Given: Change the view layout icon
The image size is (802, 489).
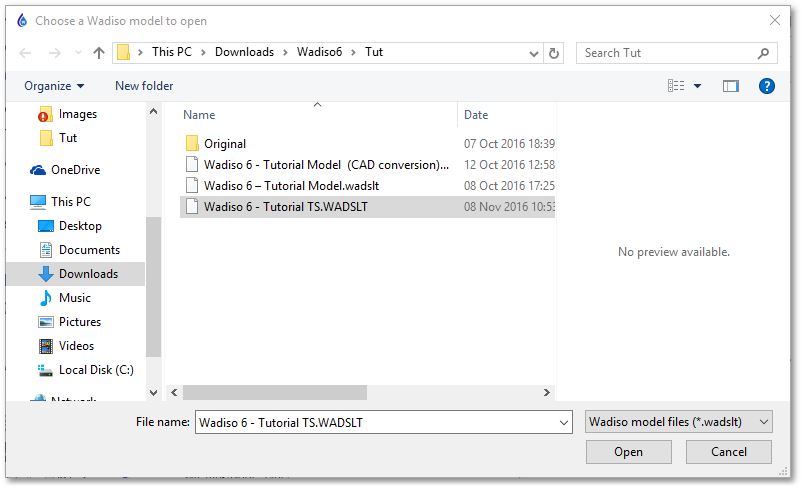Looking at the screenshot, I should click(x=676, y=86).
